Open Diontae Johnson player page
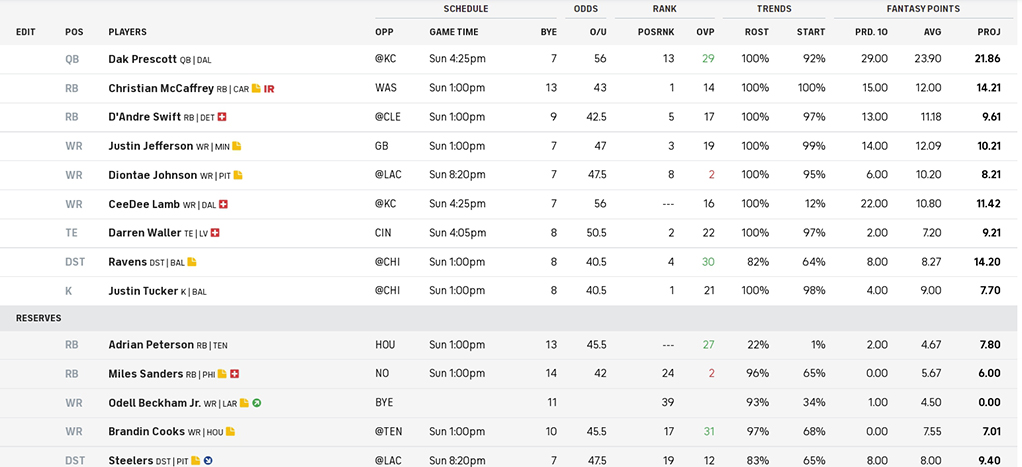This screenshot has height=467, width=1022. coord(153,175)
